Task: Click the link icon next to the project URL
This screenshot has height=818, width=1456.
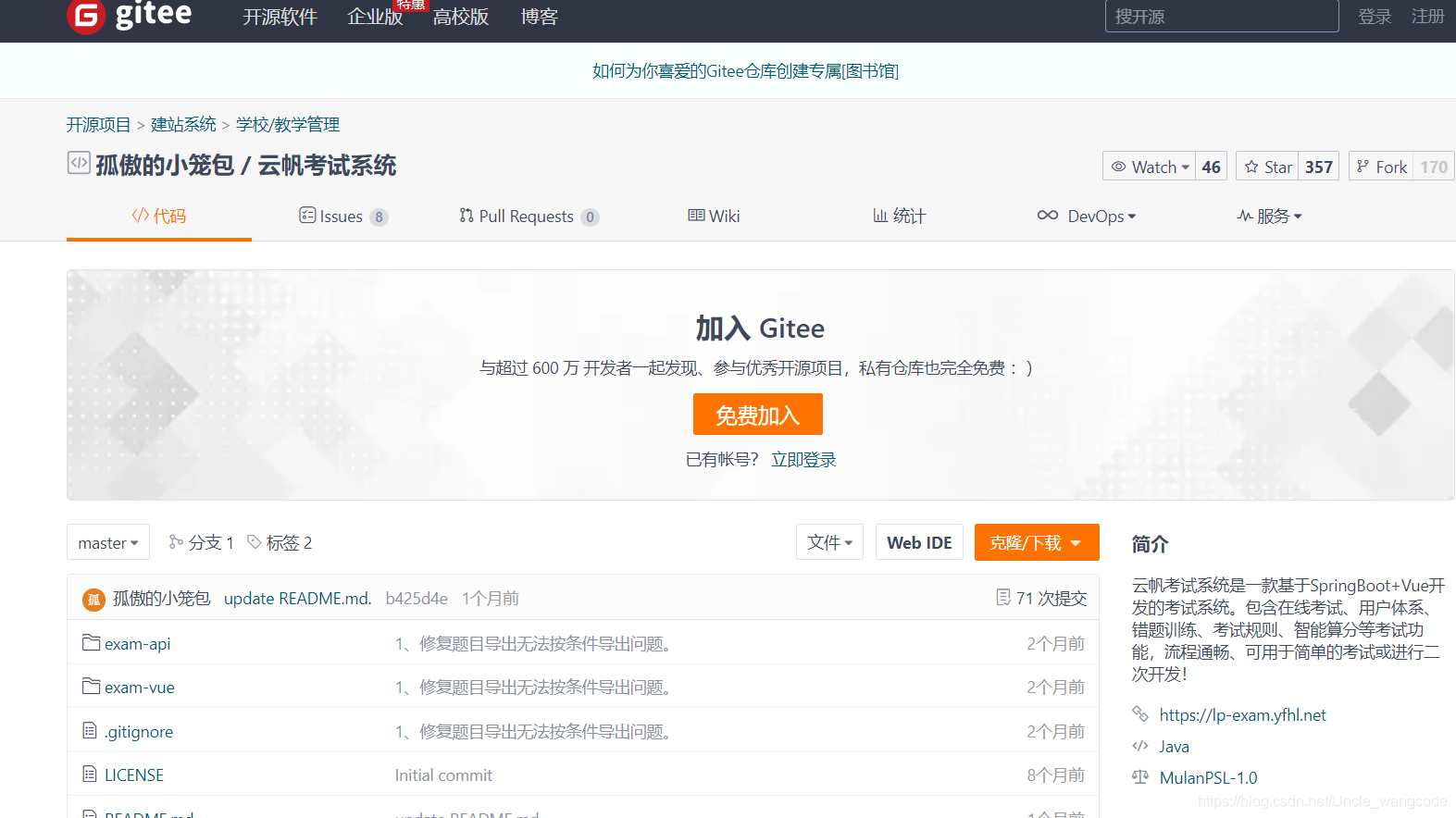Action: click(x=1140, y=713)
